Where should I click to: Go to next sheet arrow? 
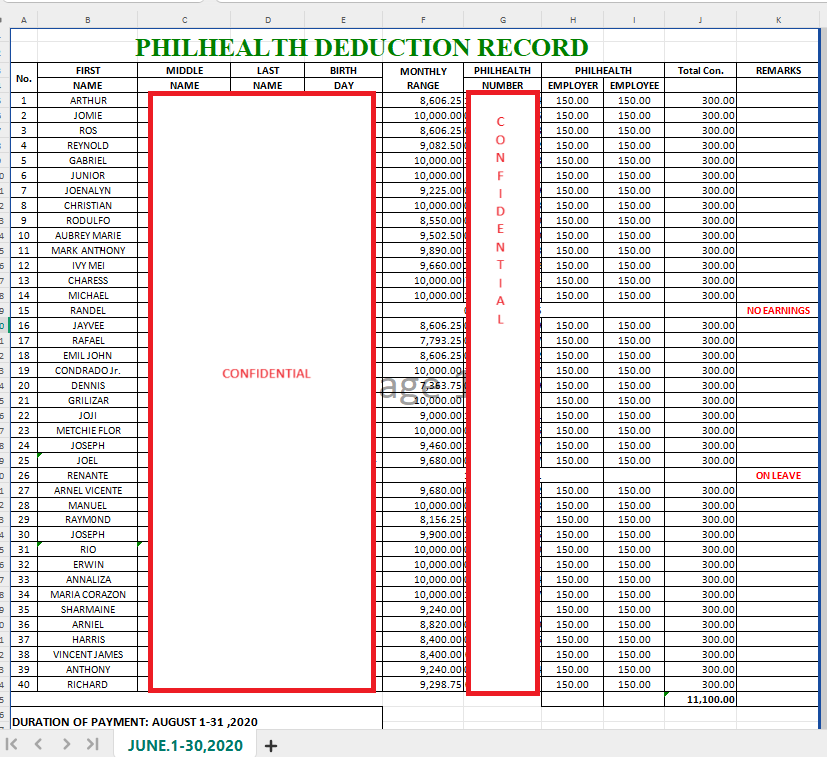pyautogui.click(x=66, y=744)
